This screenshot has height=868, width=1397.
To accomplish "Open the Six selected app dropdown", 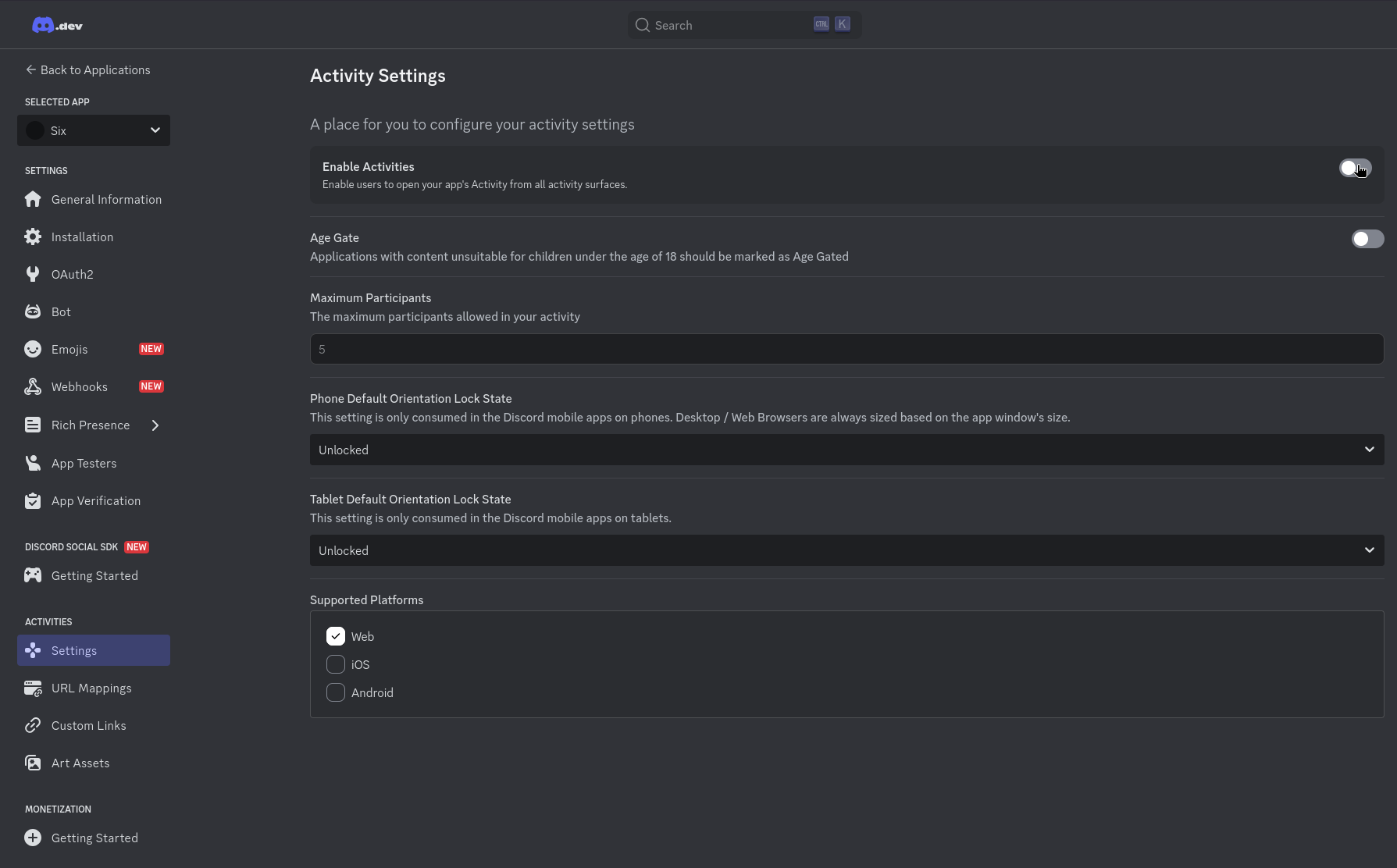I will point(94,130).
